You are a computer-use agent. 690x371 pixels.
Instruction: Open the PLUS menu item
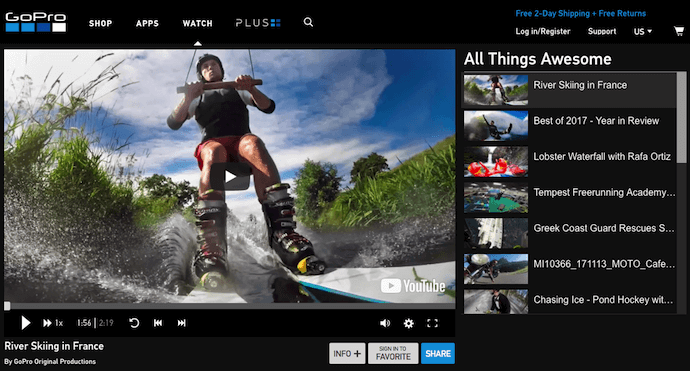[258, 23]
